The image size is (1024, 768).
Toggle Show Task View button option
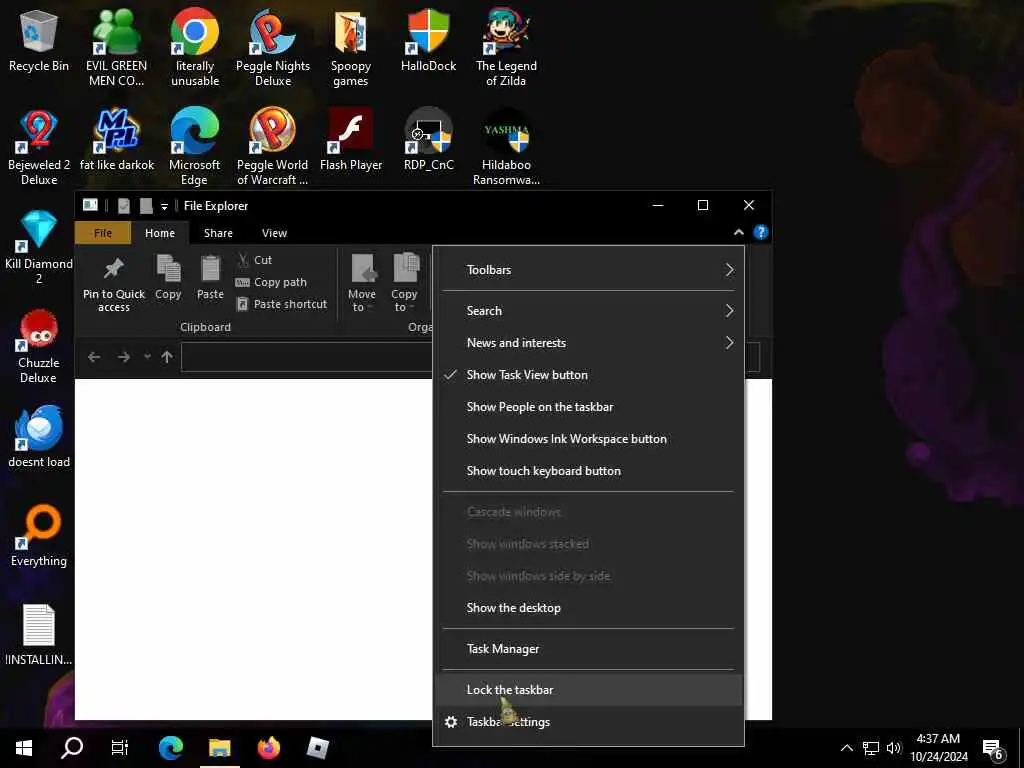click(588, 375)
